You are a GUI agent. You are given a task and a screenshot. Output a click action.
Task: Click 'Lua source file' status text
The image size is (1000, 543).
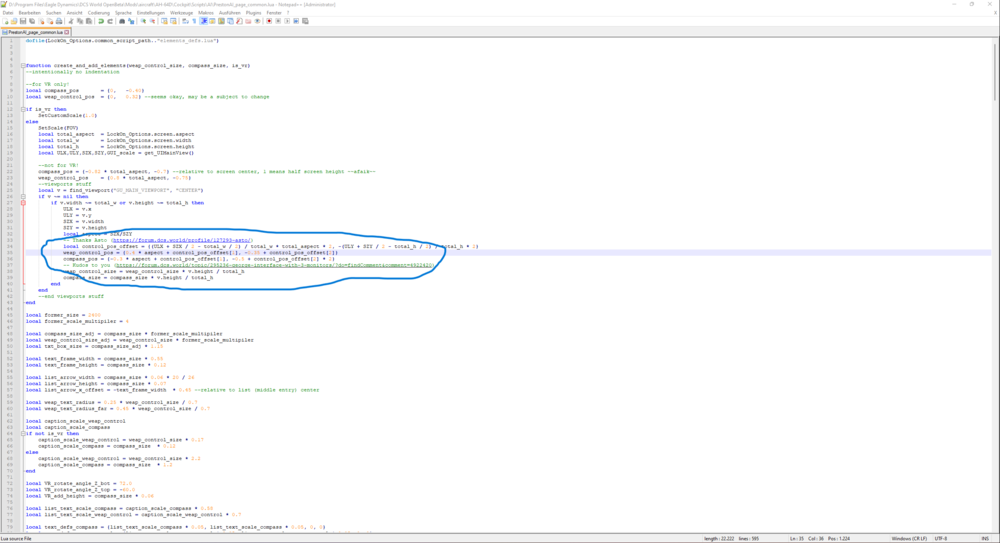pyautogui.click(x=16, y=539)
